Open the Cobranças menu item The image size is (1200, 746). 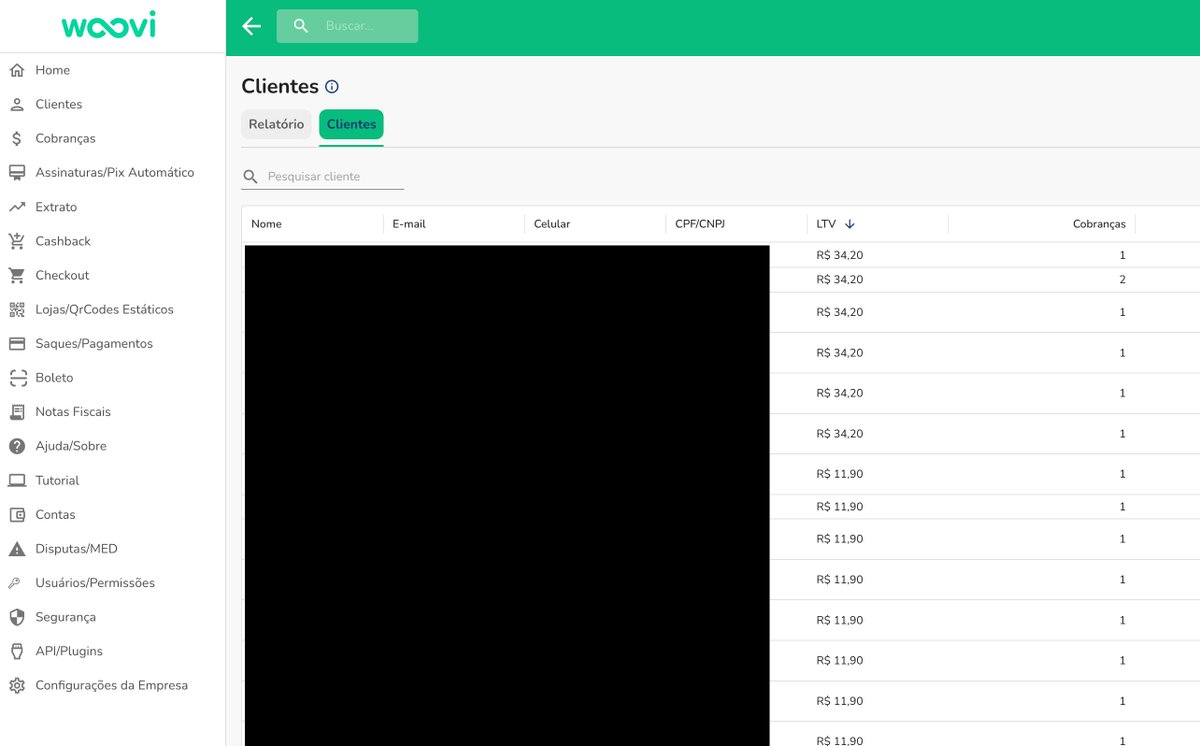click(x=112, y=138)
